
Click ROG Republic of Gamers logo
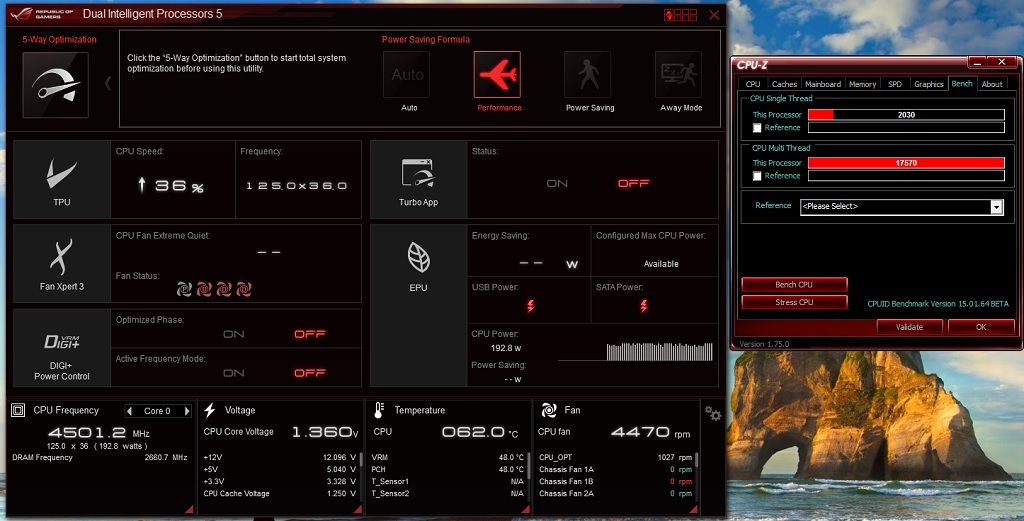41,14
